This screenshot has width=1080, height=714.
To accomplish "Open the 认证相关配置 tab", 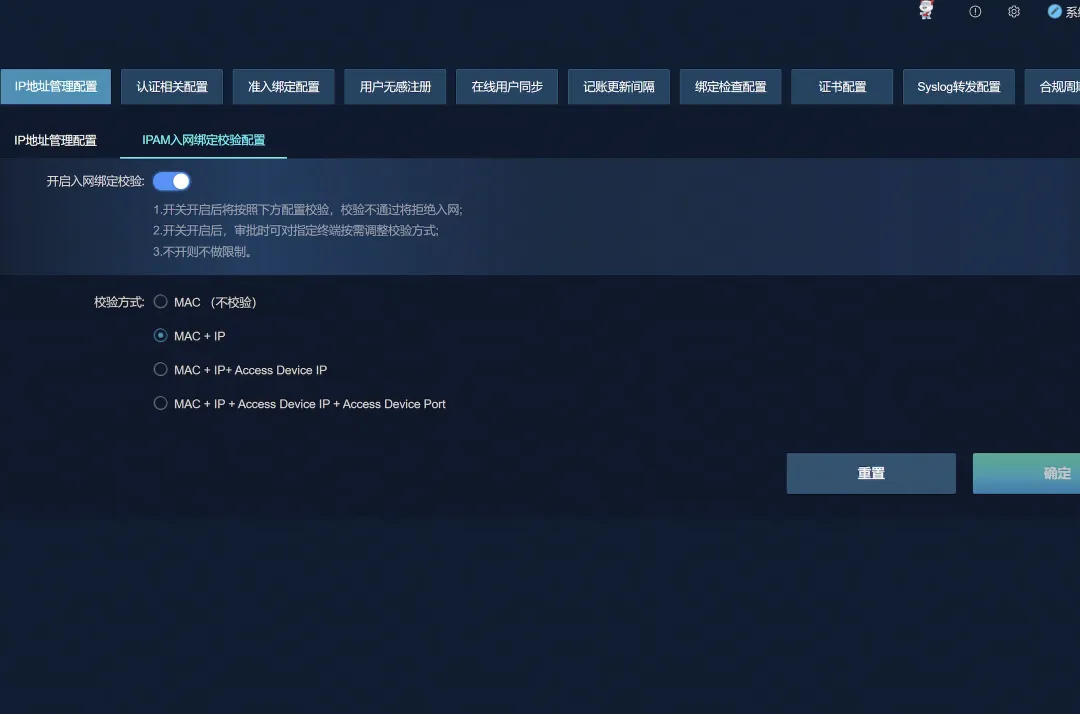I will tap(172, 87).
